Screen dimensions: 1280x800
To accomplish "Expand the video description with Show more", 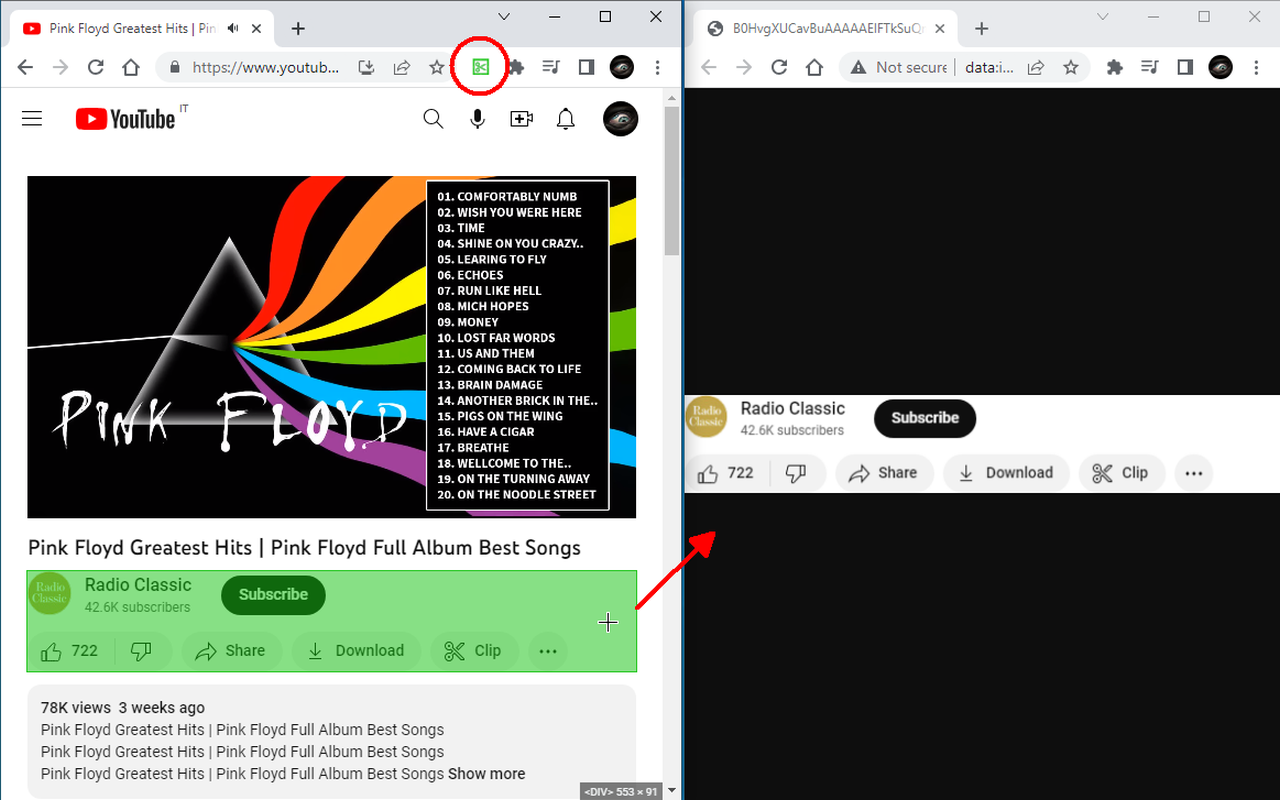I will point(486,773).
